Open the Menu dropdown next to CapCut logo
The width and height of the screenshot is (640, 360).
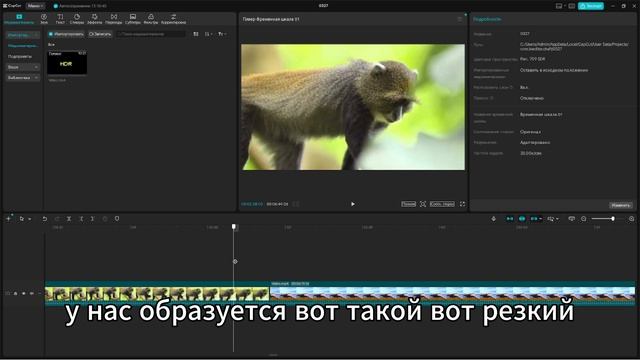pyautogui.click(x=35, y=6)
